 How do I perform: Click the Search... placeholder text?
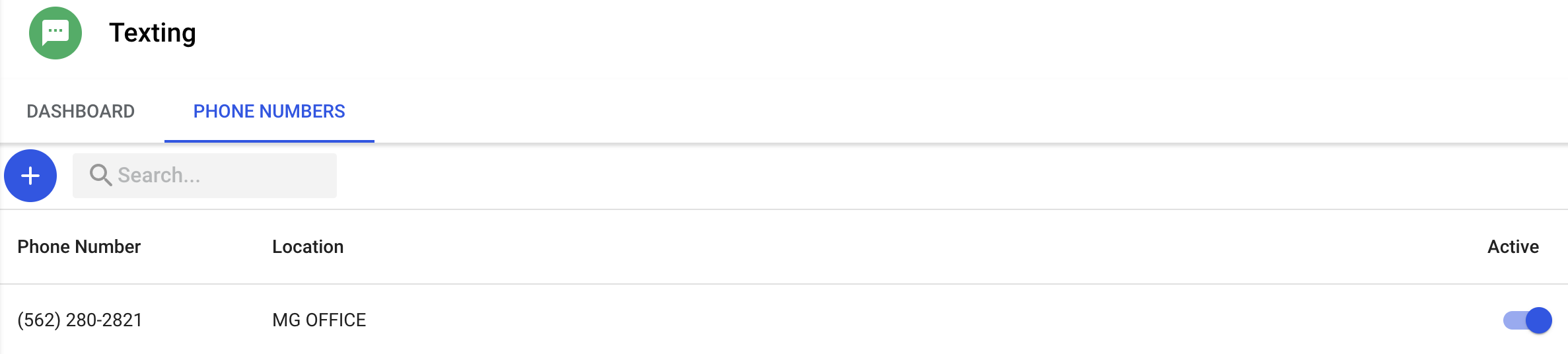tap(159, 176)
